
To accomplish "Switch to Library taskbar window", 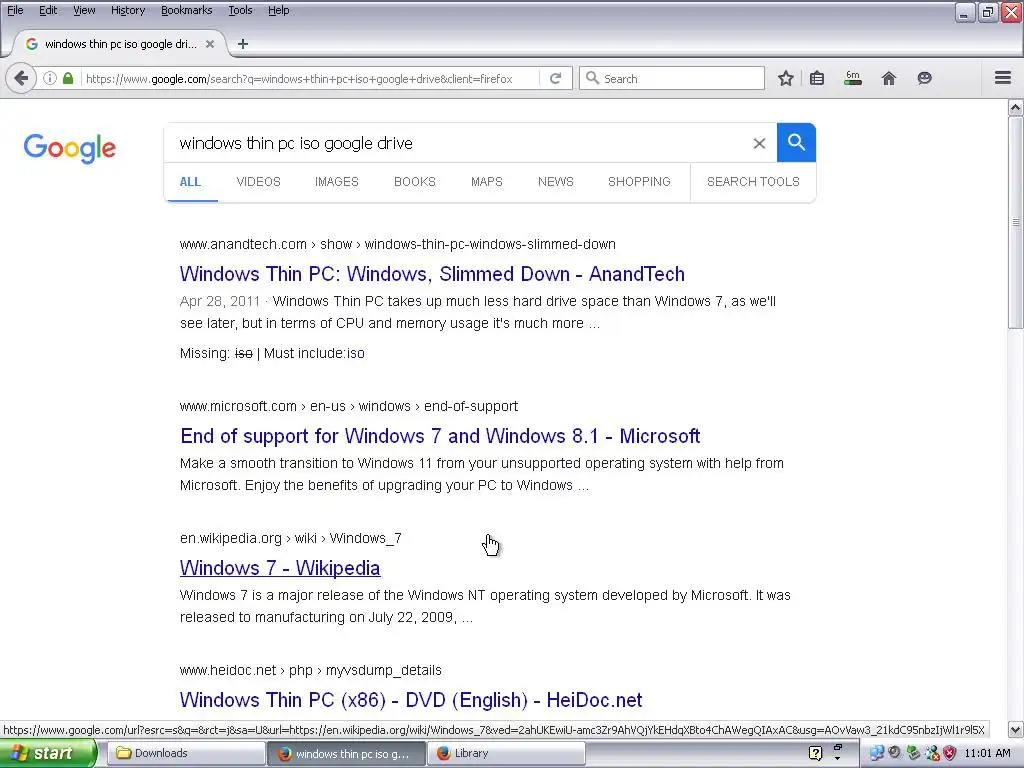I will [506, 753].
